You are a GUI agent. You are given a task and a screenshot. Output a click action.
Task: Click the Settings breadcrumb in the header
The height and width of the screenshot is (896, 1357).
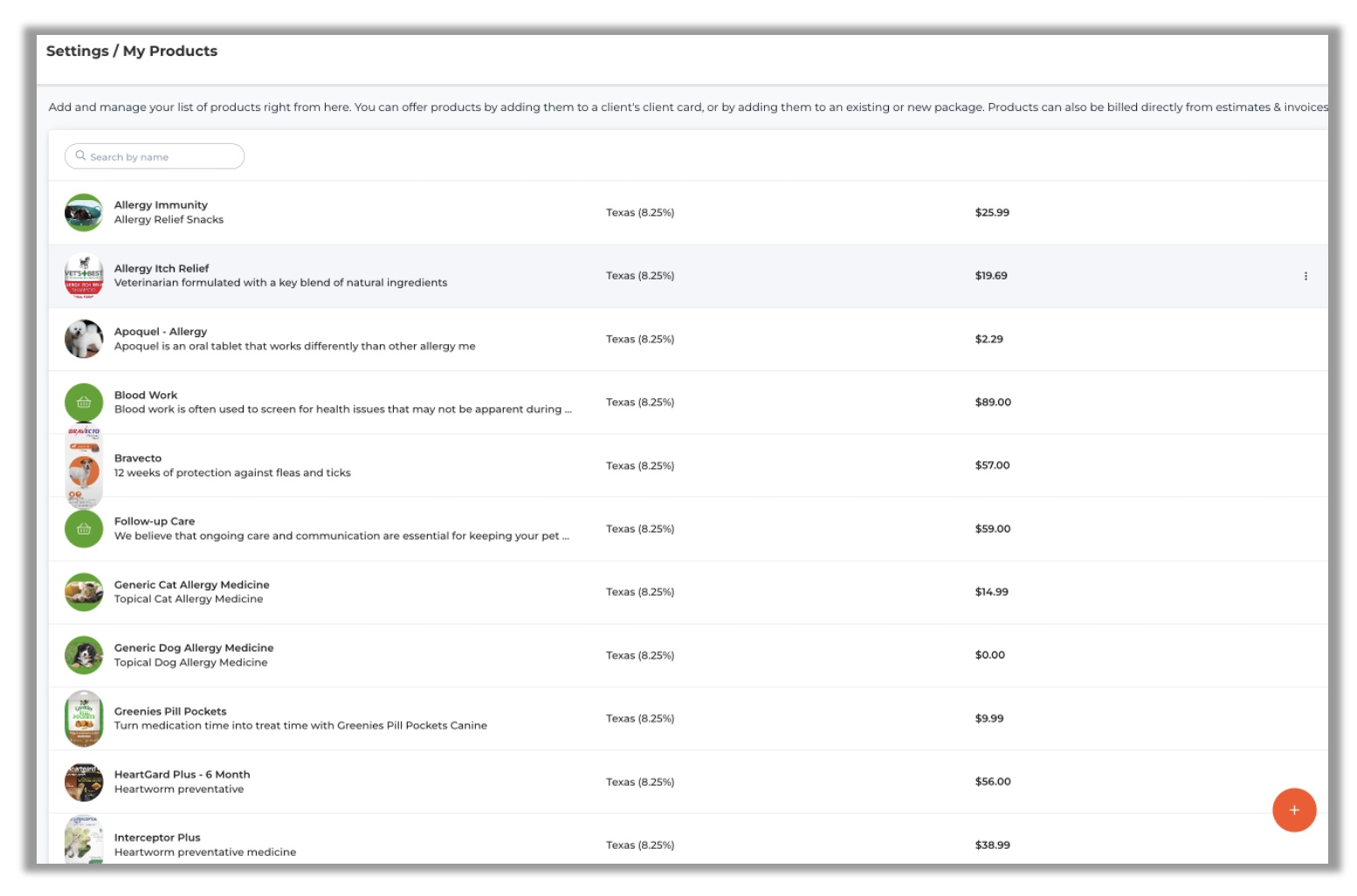pos(77,51)
